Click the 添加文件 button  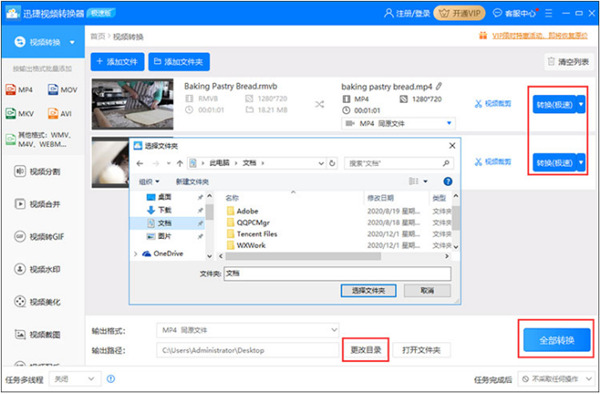click(117, 62)
